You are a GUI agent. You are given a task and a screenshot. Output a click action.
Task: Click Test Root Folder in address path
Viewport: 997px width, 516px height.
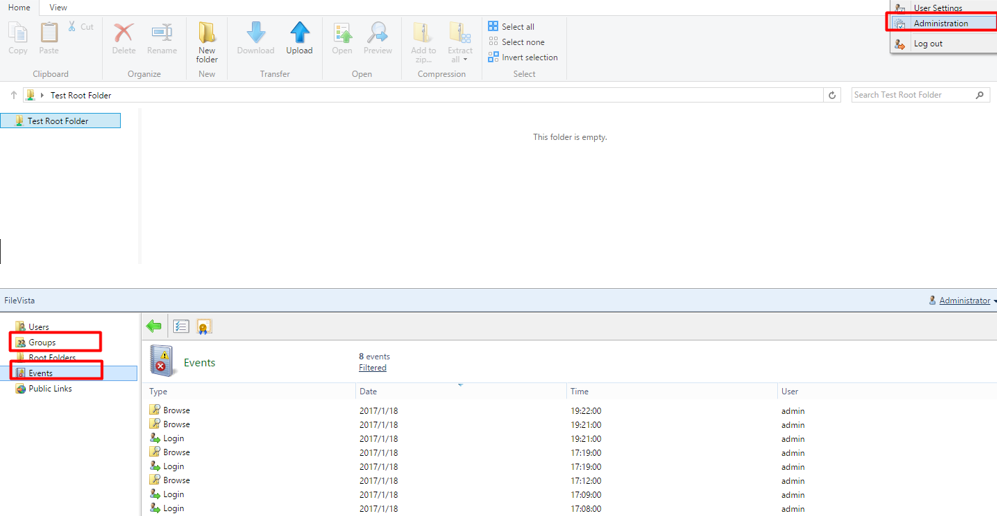coord(81,95)
